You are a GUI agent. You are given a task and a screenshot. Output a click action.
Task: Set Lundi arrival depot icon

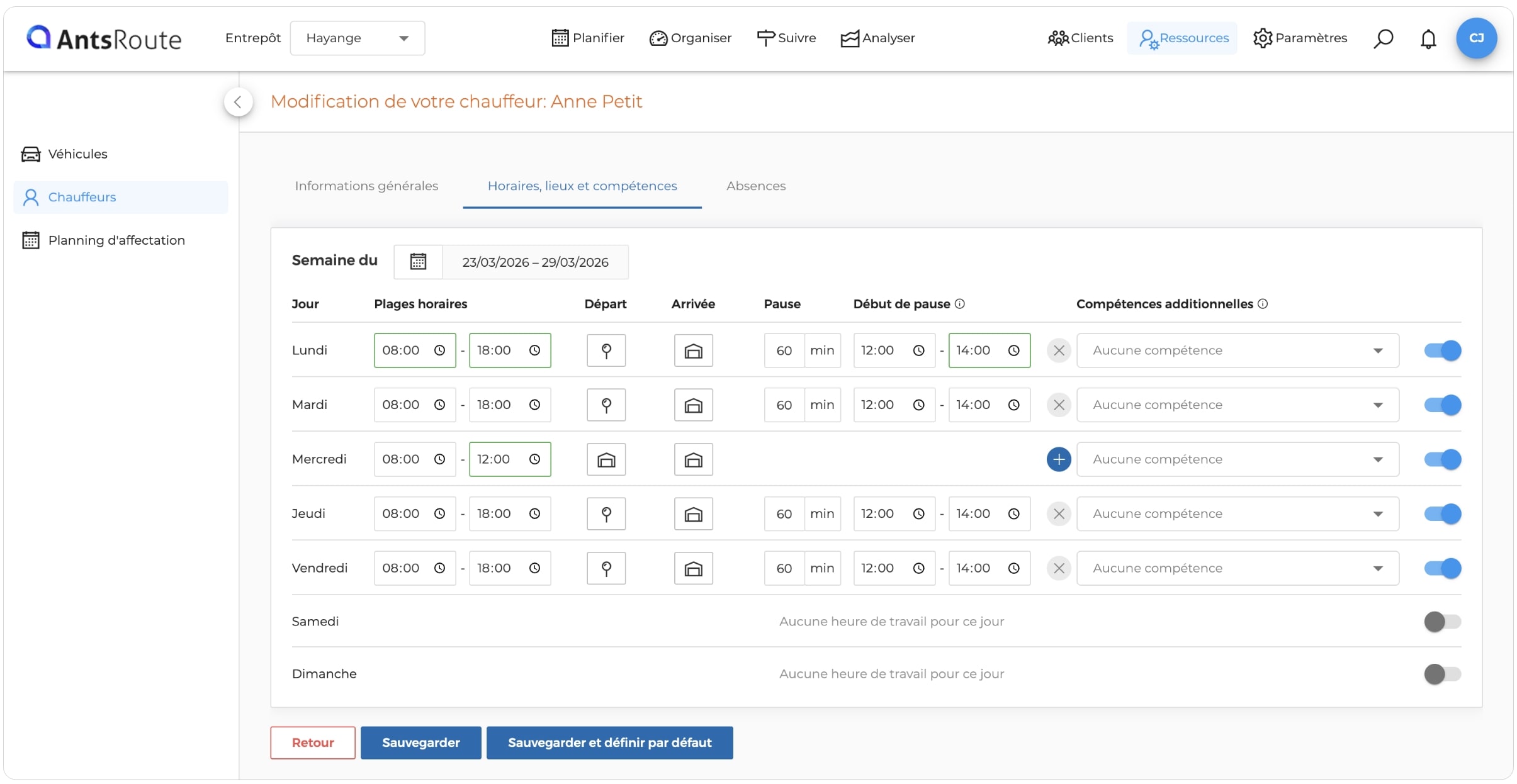[x=693, y=350]
